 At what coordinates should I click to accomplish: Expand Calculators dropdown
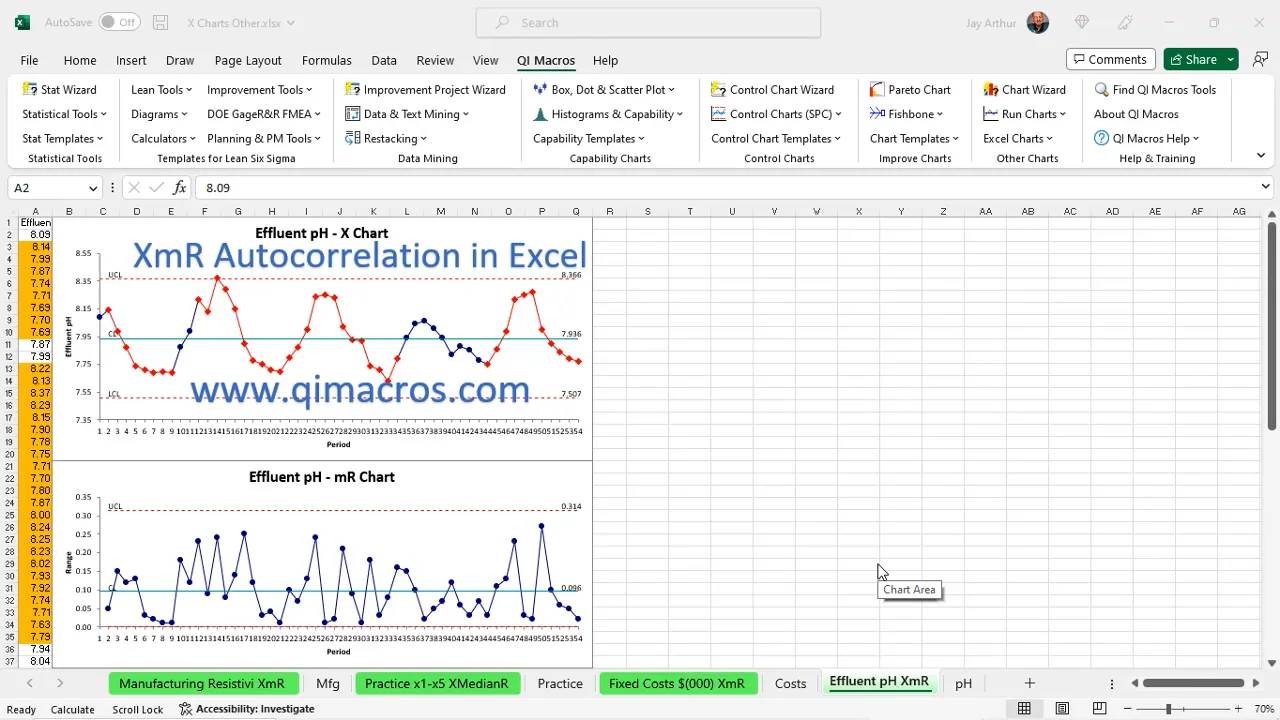click(x=163, y=138)
